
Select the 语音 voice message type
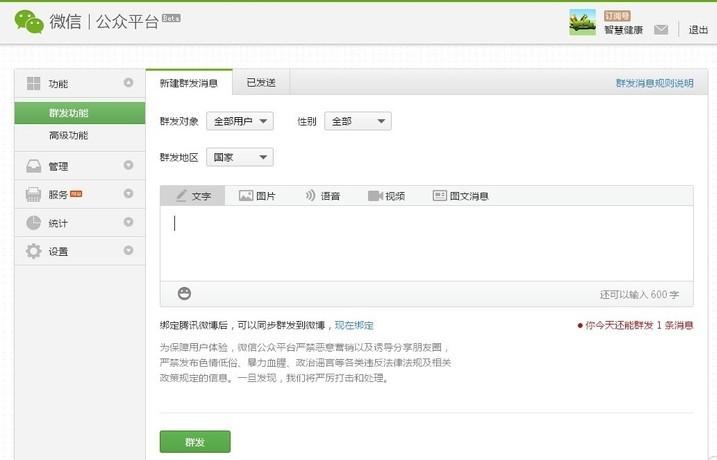tap(322, 196)
